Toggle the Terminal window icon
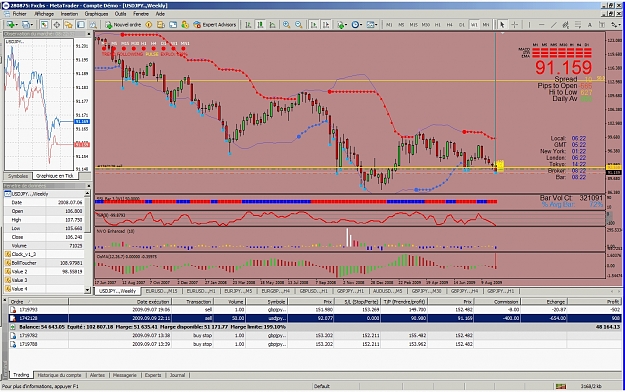 (x=81, y=25)
